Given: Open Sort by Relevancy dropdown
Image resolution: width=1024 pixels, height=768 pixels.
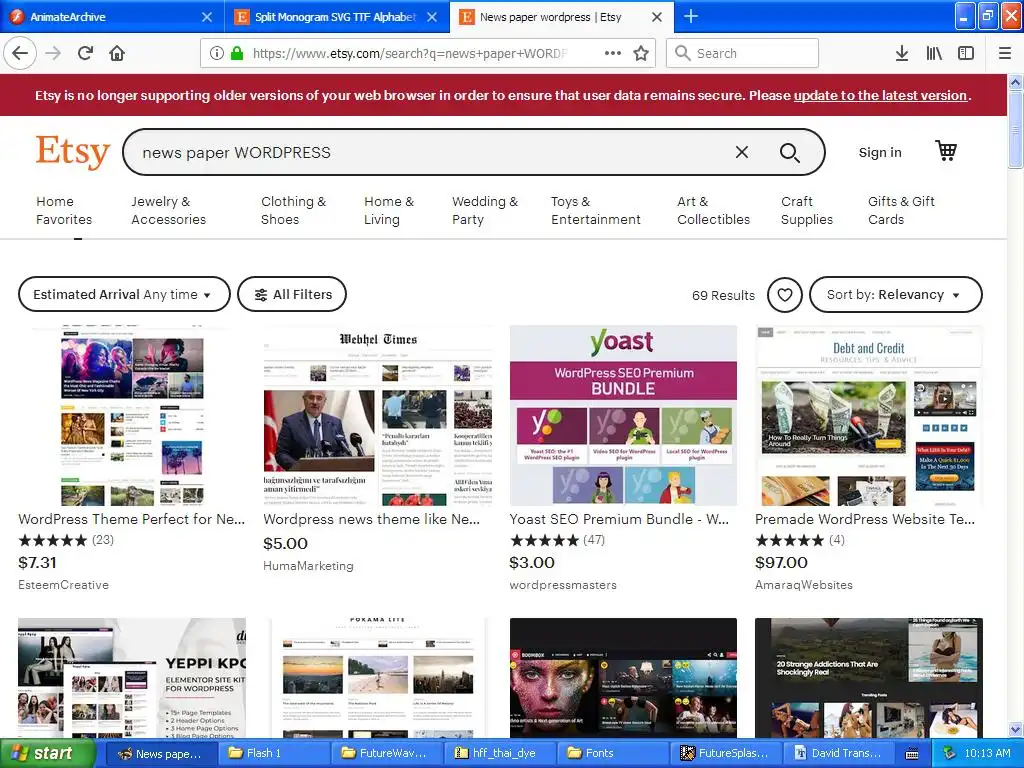Looking at the screenshot, I should coord(895,295).
